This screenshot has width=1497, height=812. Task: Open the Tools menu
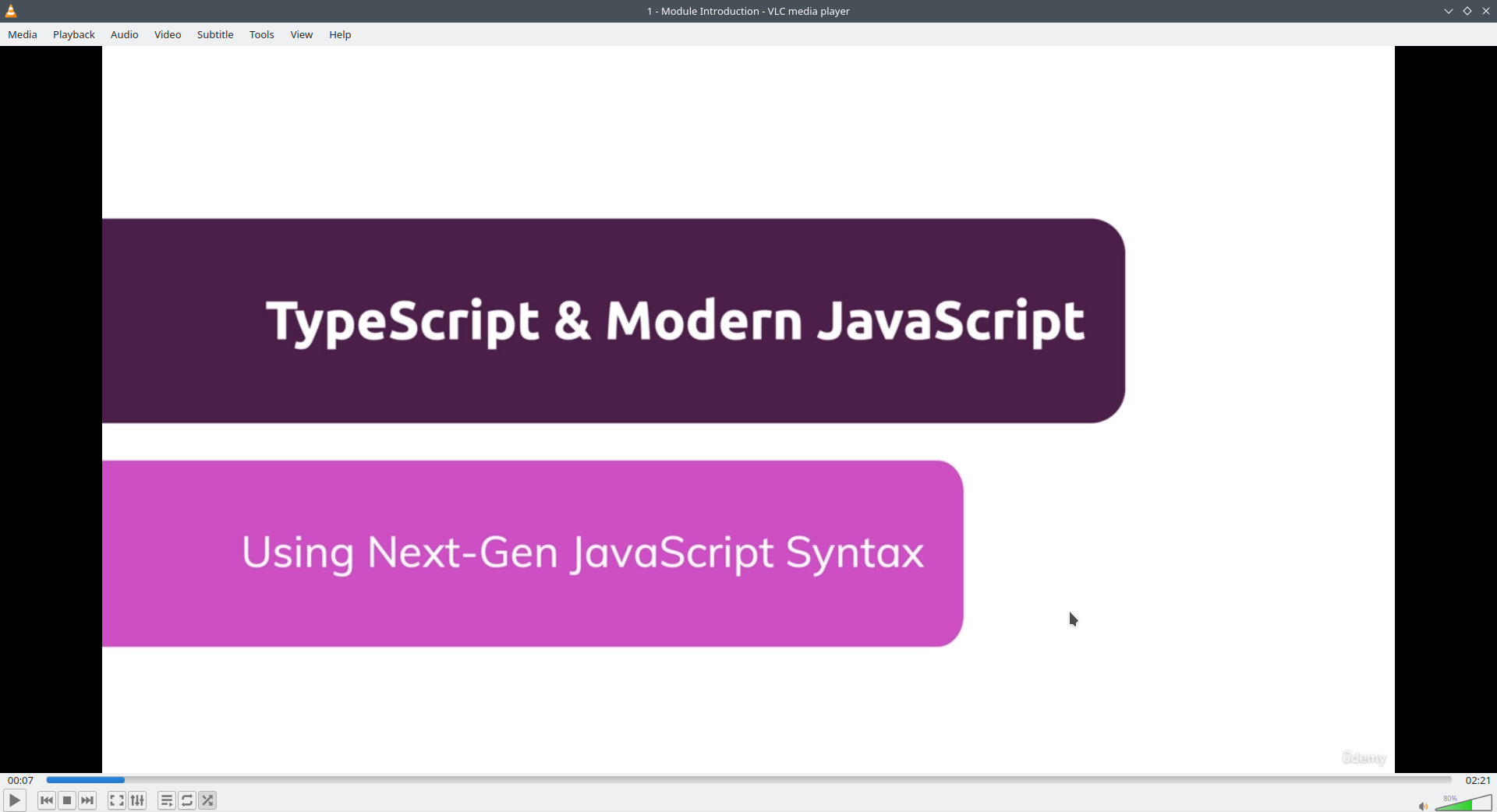tap(262, 34)
